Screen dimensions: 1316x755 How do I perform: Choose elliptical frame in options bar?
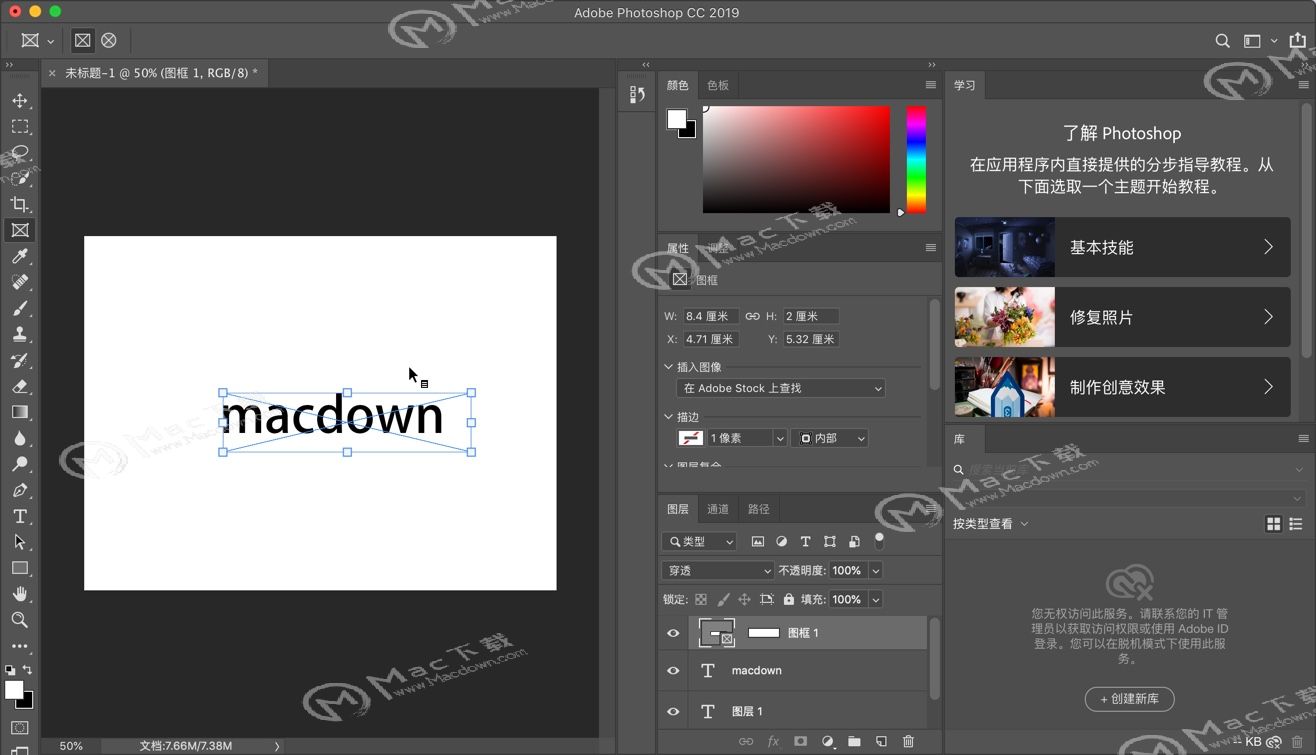coord(109,41)
